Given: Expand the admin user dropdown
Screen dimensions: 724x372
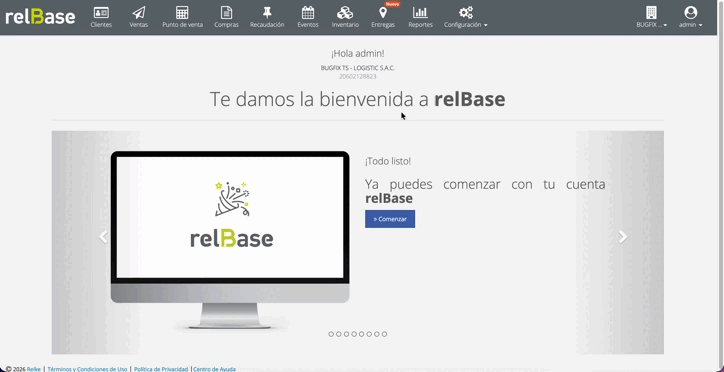Looking at the screenshot, I should pyautogui.click(x=690, y=24).
